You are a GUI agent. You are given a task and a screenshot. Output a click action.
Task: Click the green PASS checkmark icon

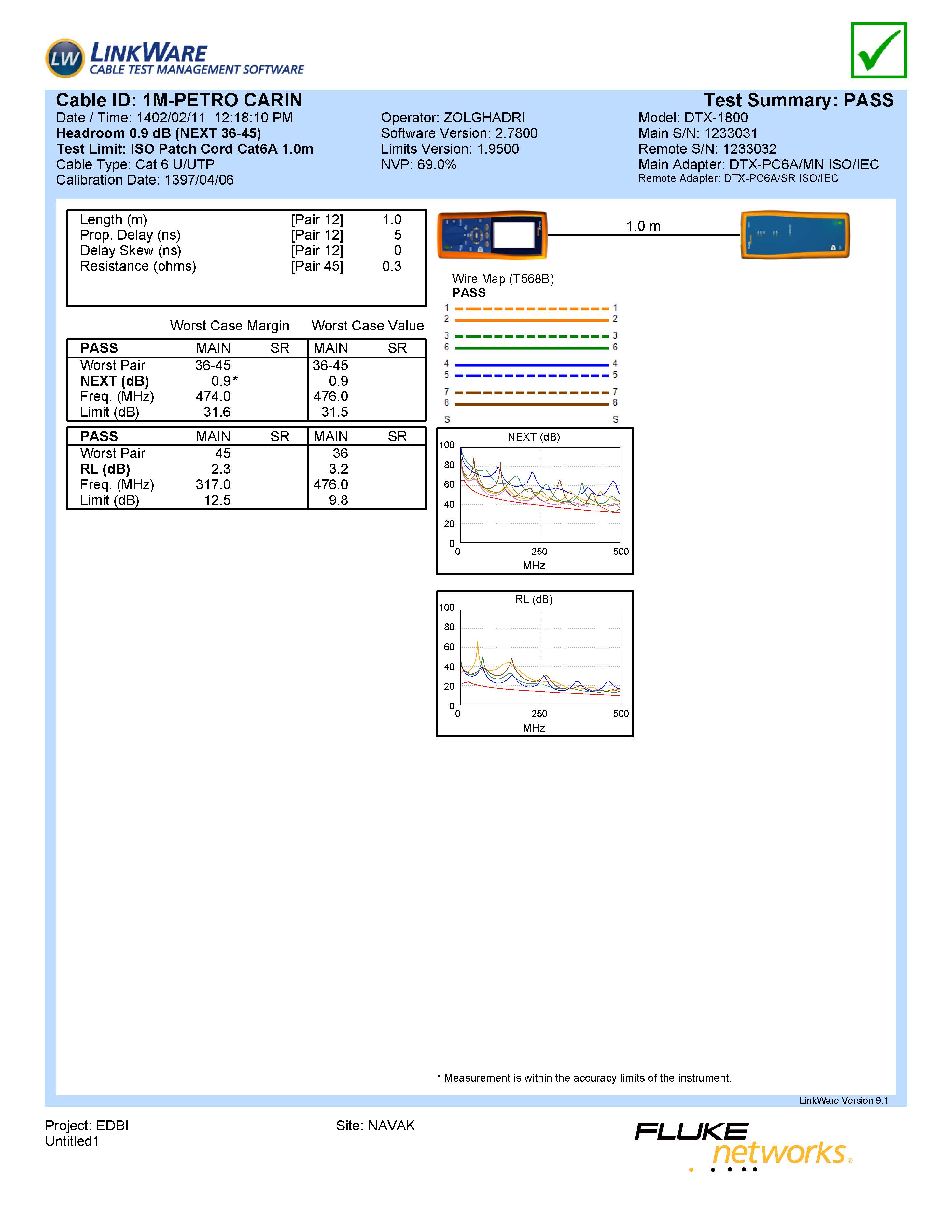coord(879,50)
